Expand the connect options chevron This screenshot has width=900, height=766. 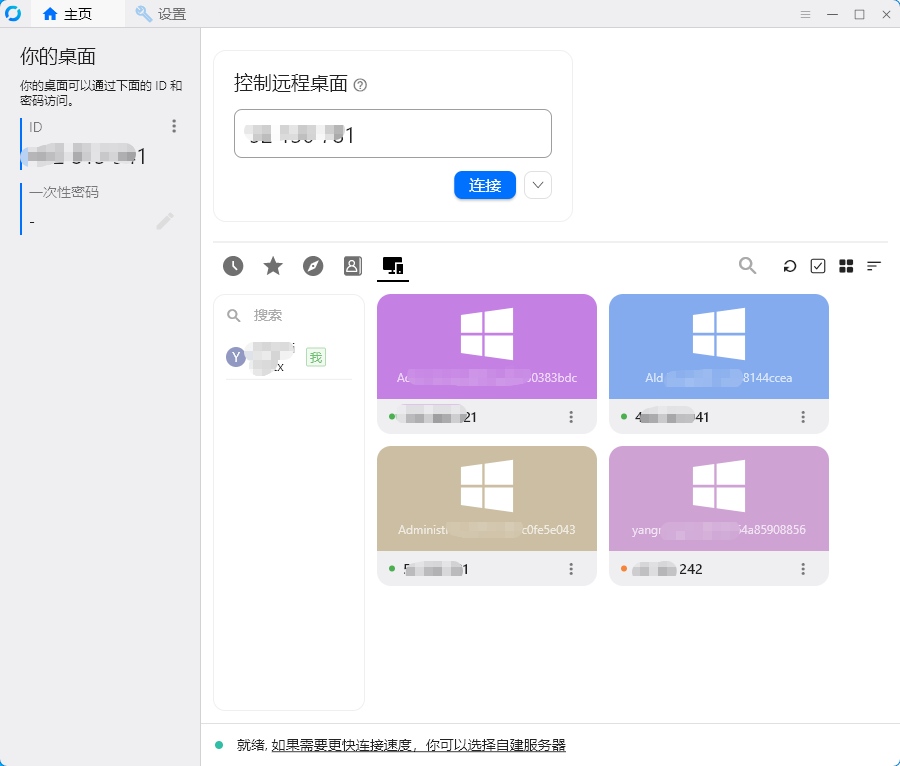click(537, 185)
